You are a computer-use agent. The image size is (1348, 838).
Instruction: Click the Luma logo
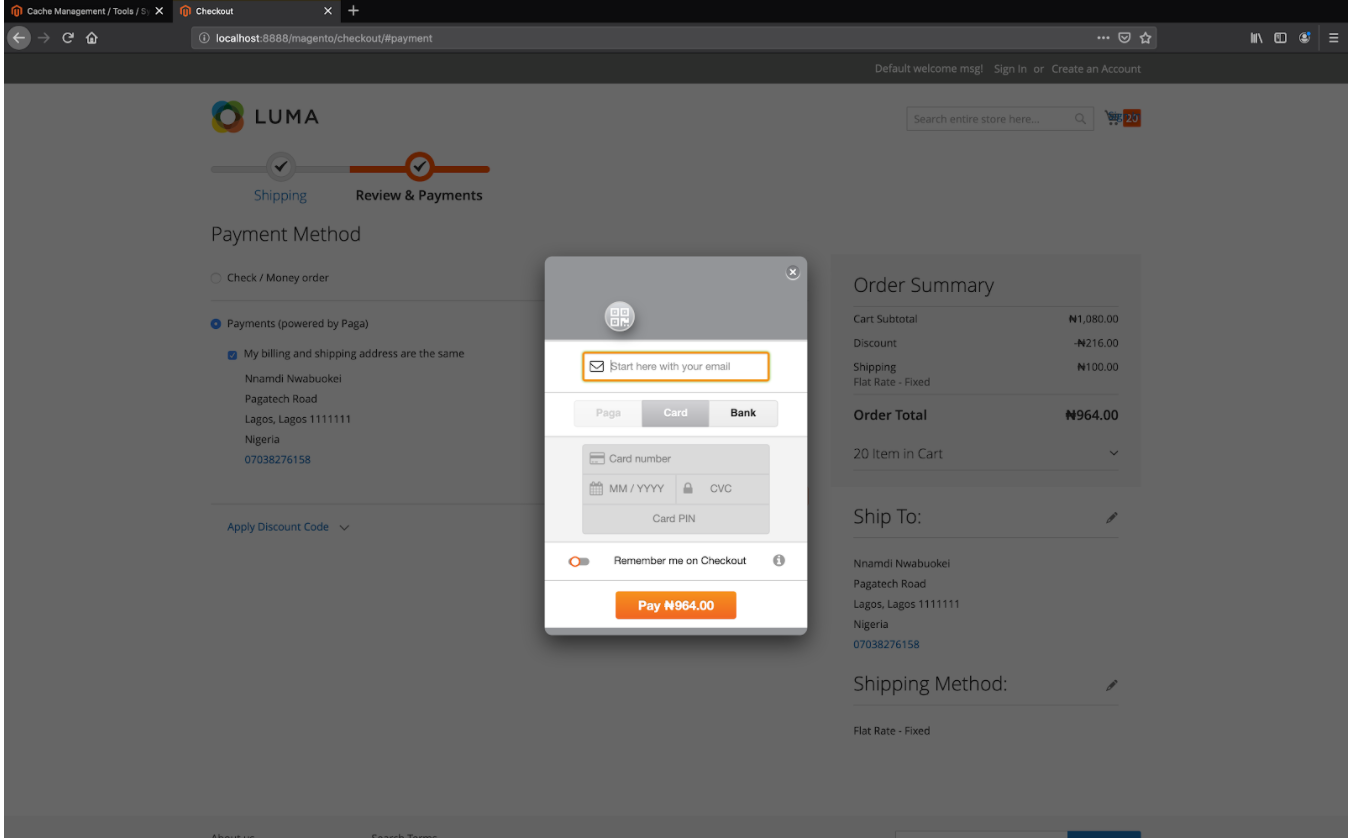(265, 116)
